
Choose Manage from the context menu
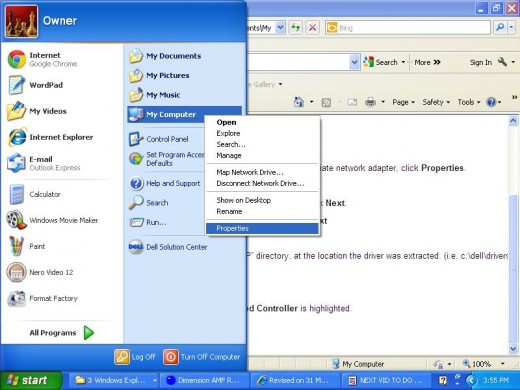[229, 156]
